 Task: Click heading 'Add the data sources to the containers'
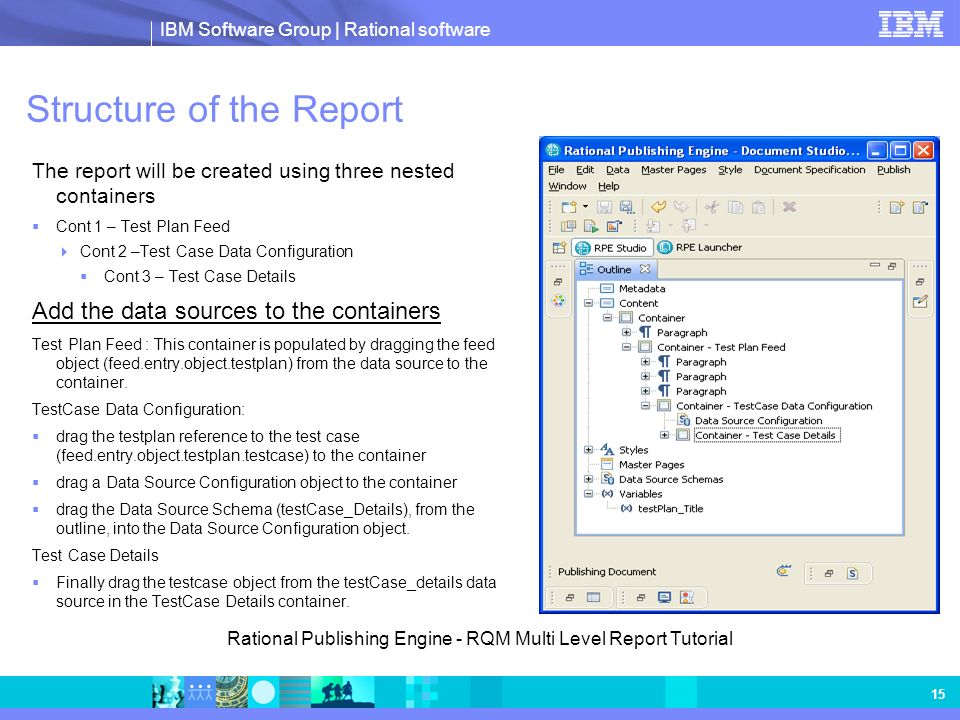[x=236, y=311]
